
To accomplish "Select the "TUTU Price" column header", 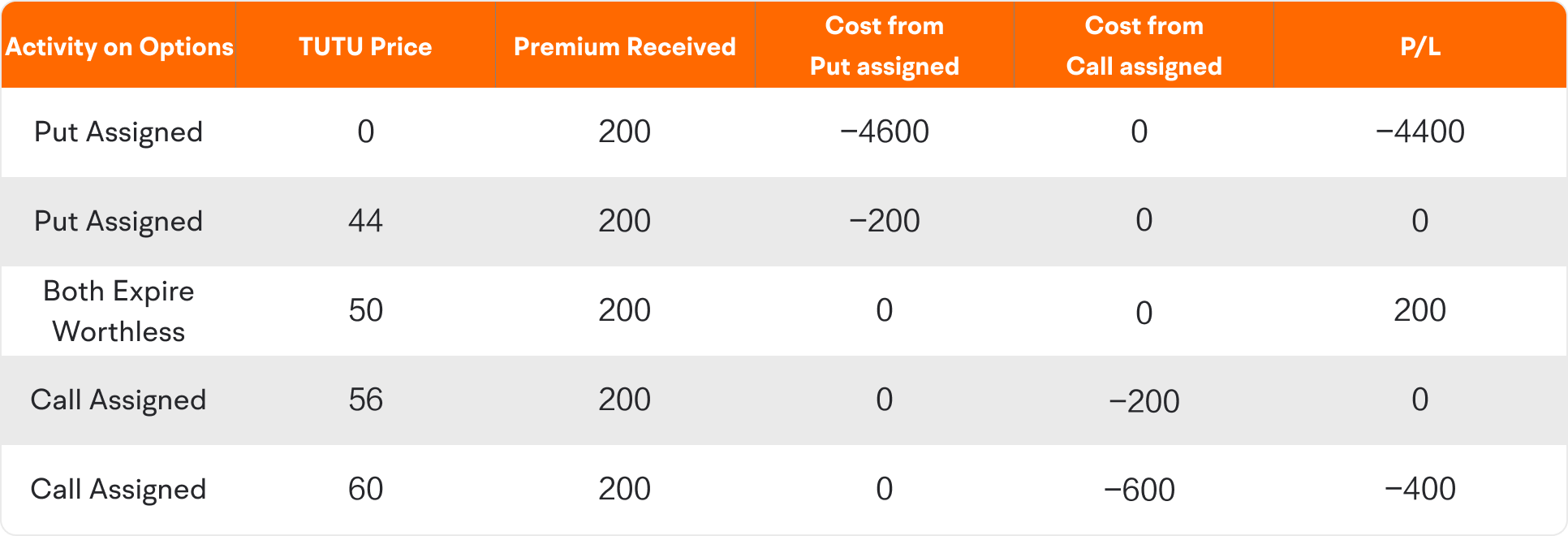I will pyautogui.click(x=365, y=46).
